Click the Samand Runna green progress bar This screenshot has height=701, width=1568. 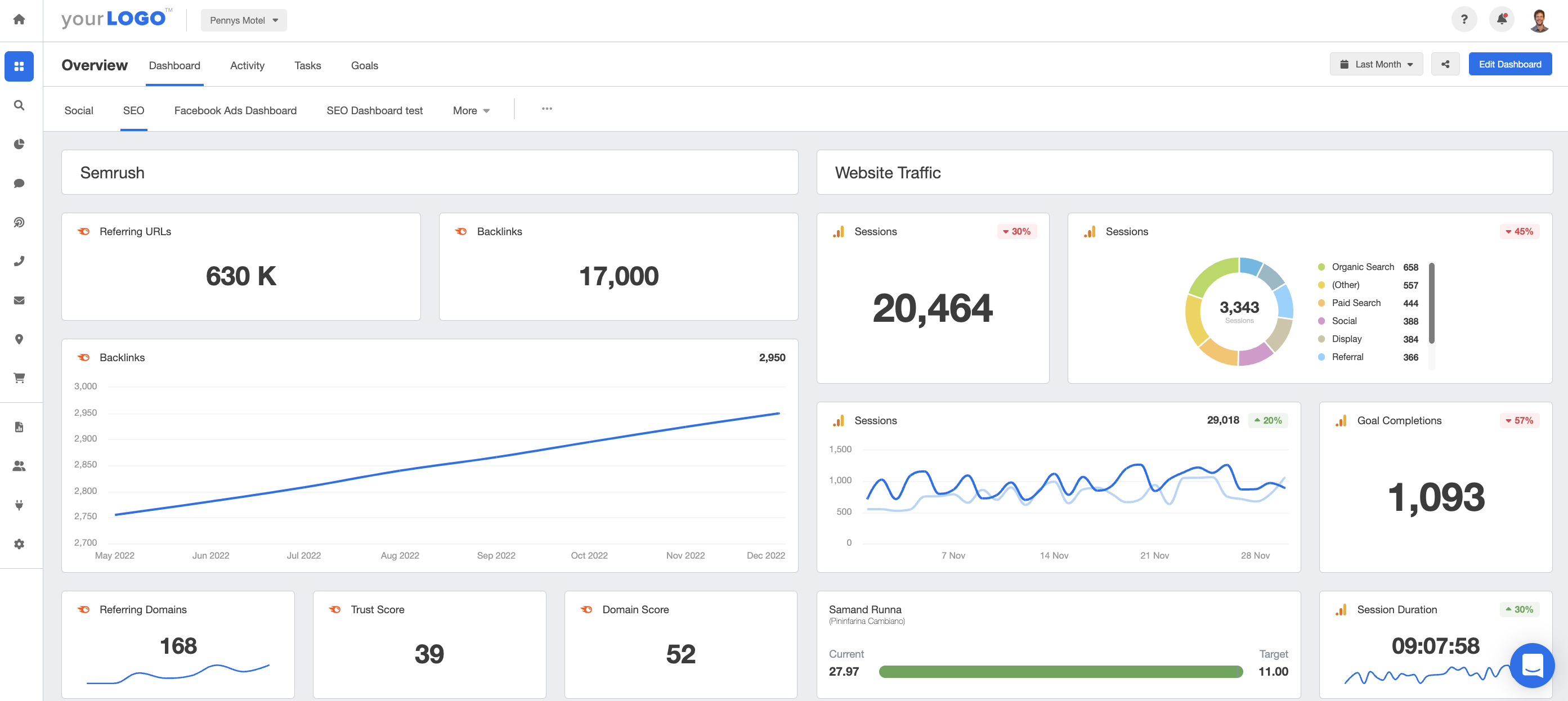(x=1060, y=672)
